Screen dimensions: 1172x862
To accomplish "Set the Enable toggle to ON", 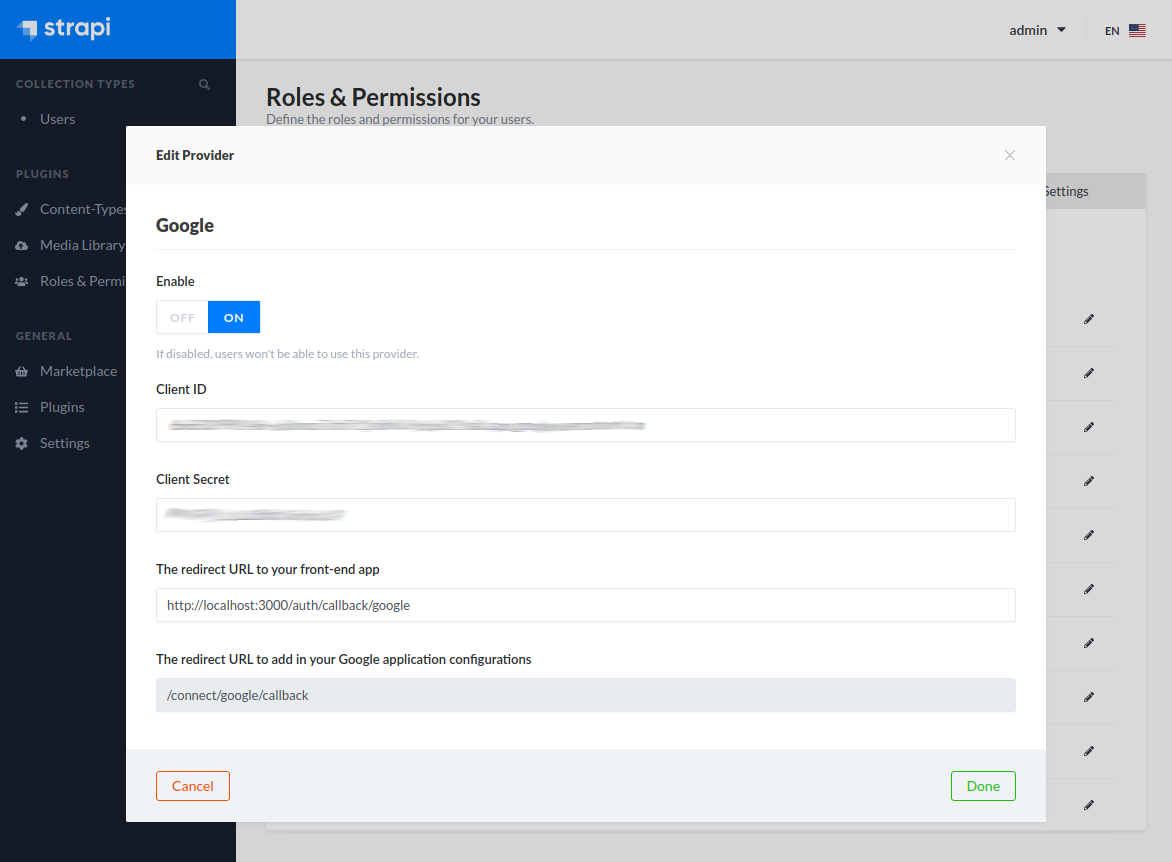I will tap(234, 318).
